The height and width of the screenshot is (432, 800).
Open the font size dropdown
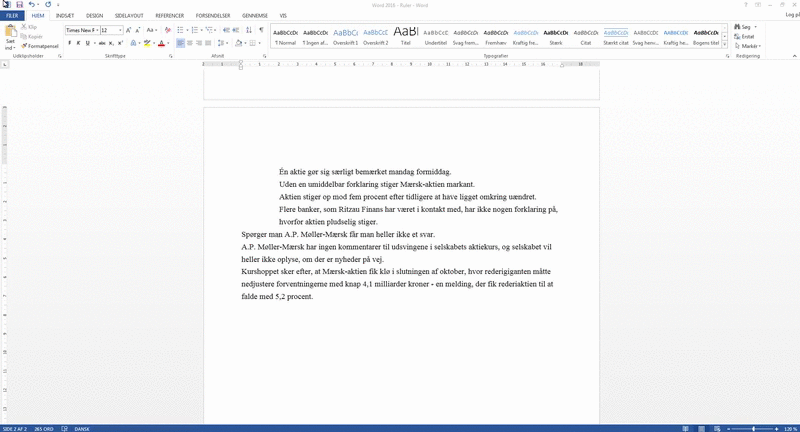[x=120, y=30]
